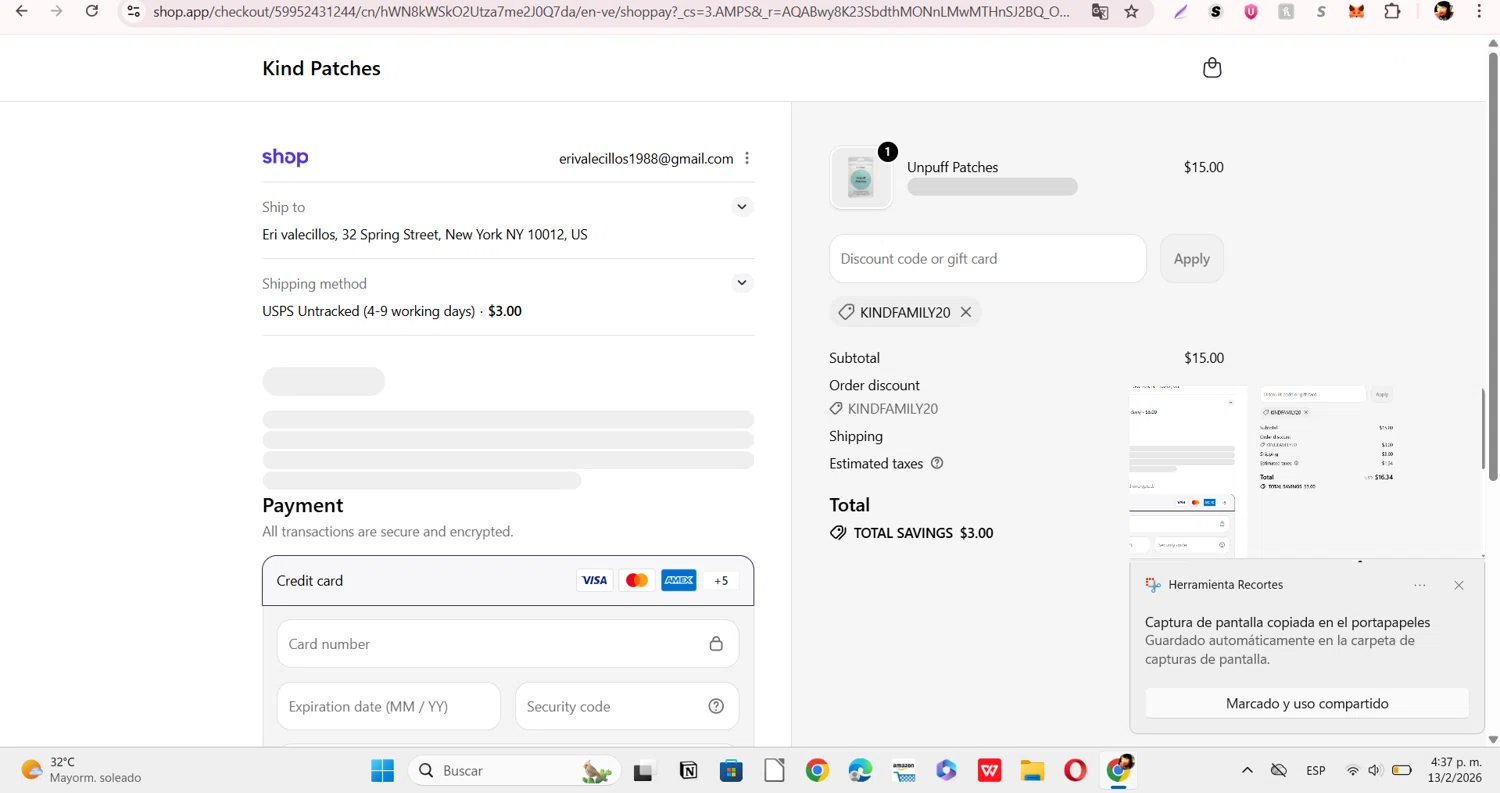Open the Honey extension icon

[1286, 12]
